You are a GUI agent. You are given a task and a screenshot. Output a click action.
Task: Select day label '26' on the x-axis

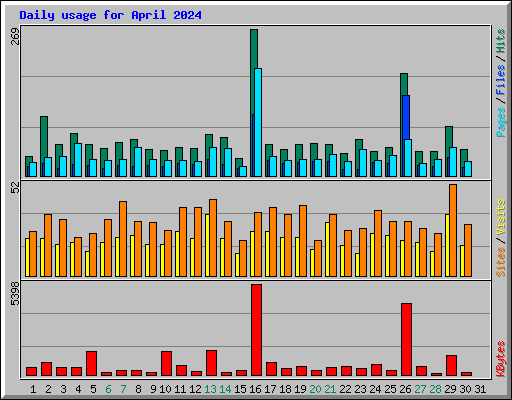point(405,389)
